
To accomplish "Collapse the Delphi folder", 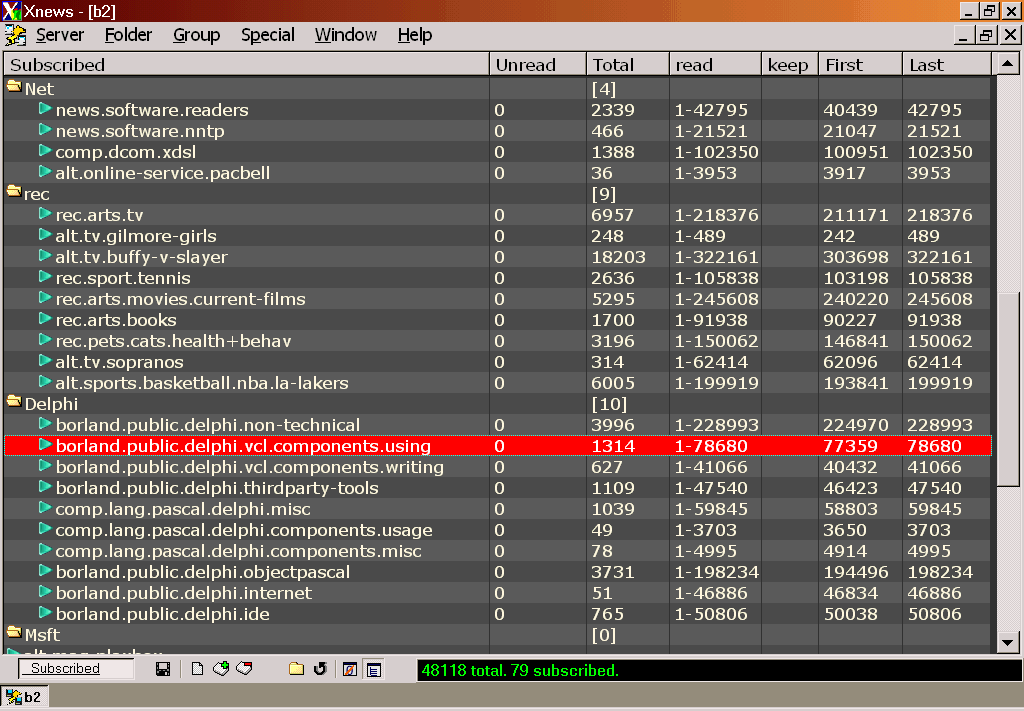I will point(14,402).
